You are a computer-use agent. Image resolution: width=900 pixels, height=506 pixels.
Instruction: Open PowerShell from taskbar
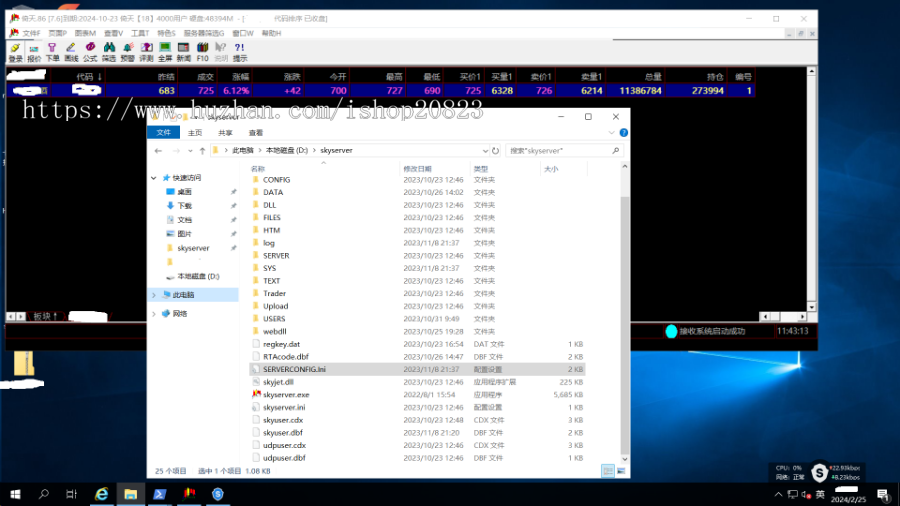[x=160, y=494]
